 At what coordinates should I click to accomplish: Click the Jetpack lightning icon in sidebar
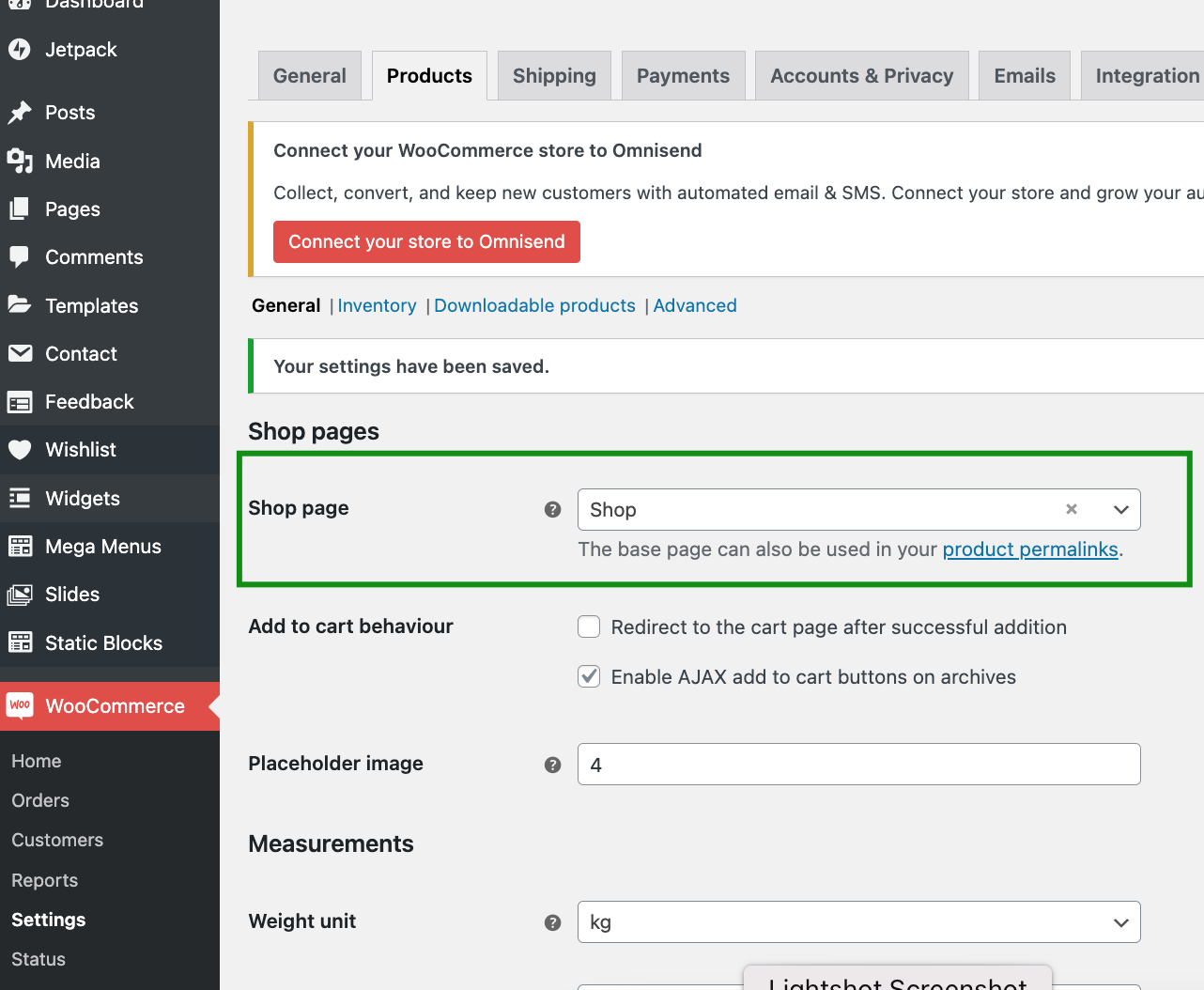[20, 49]
